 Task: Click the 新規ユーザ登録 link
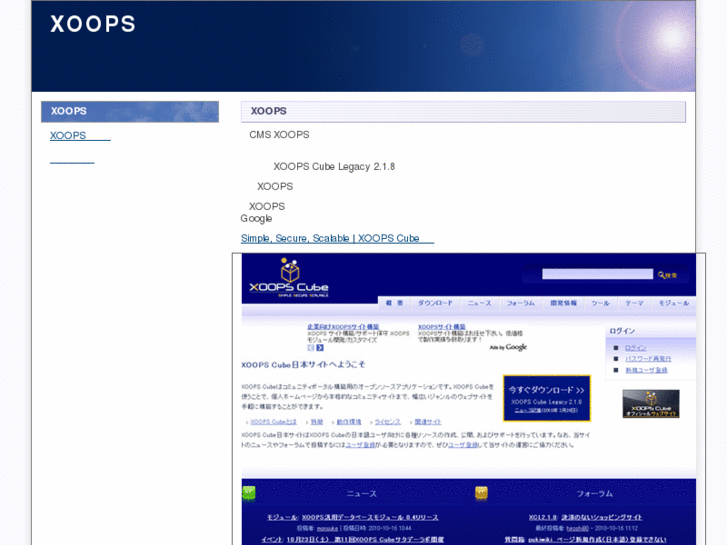[646, 370]
